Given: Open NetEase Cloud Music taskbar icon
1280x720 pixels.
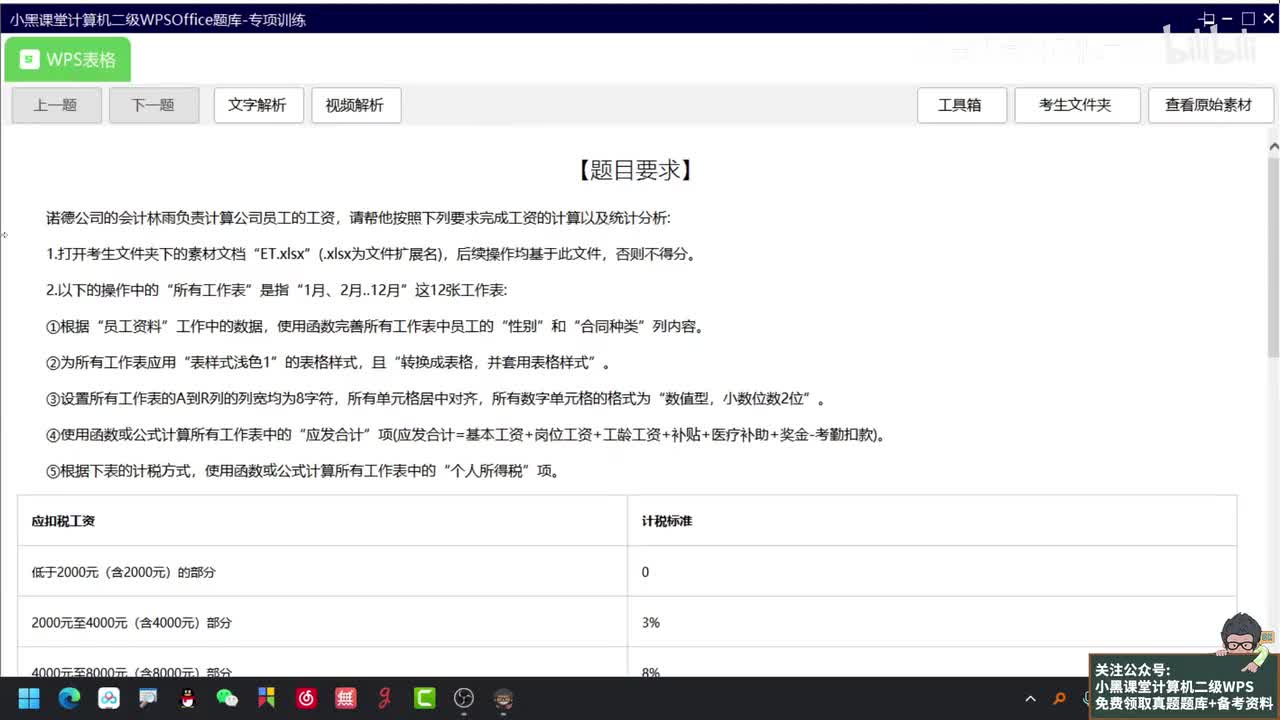Looking at the screenshot, I should click(x=306, y=698).
